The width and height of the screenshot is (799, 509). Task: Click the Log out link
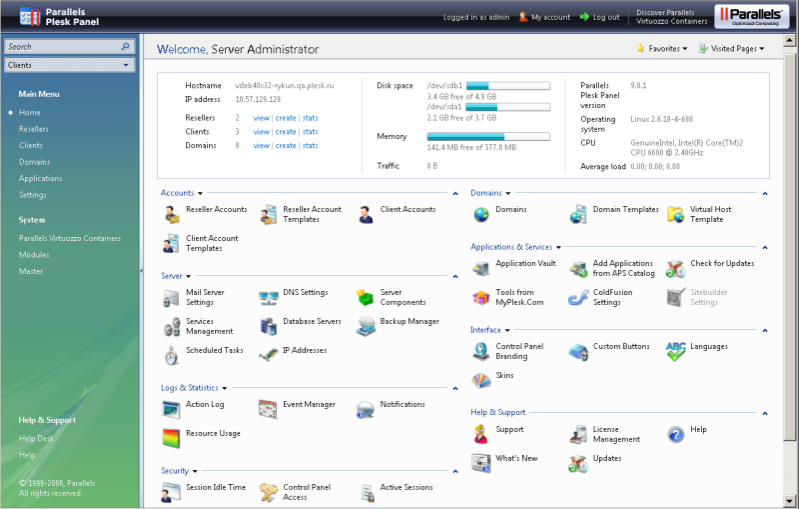pos(600,17)
